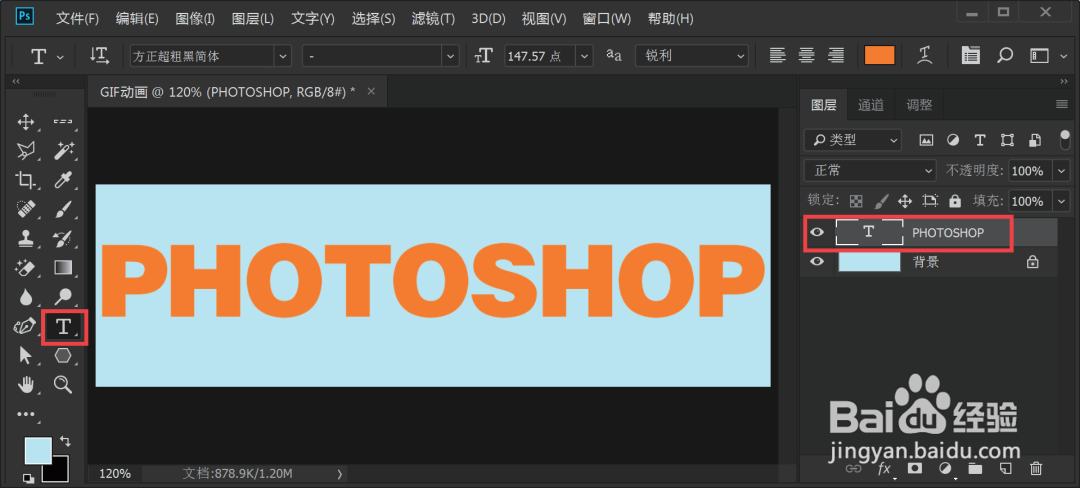Screen dimensions: 1080x488
Task: Open the 不透明度 opacity slider arrow
Action: click(1061, 170)
